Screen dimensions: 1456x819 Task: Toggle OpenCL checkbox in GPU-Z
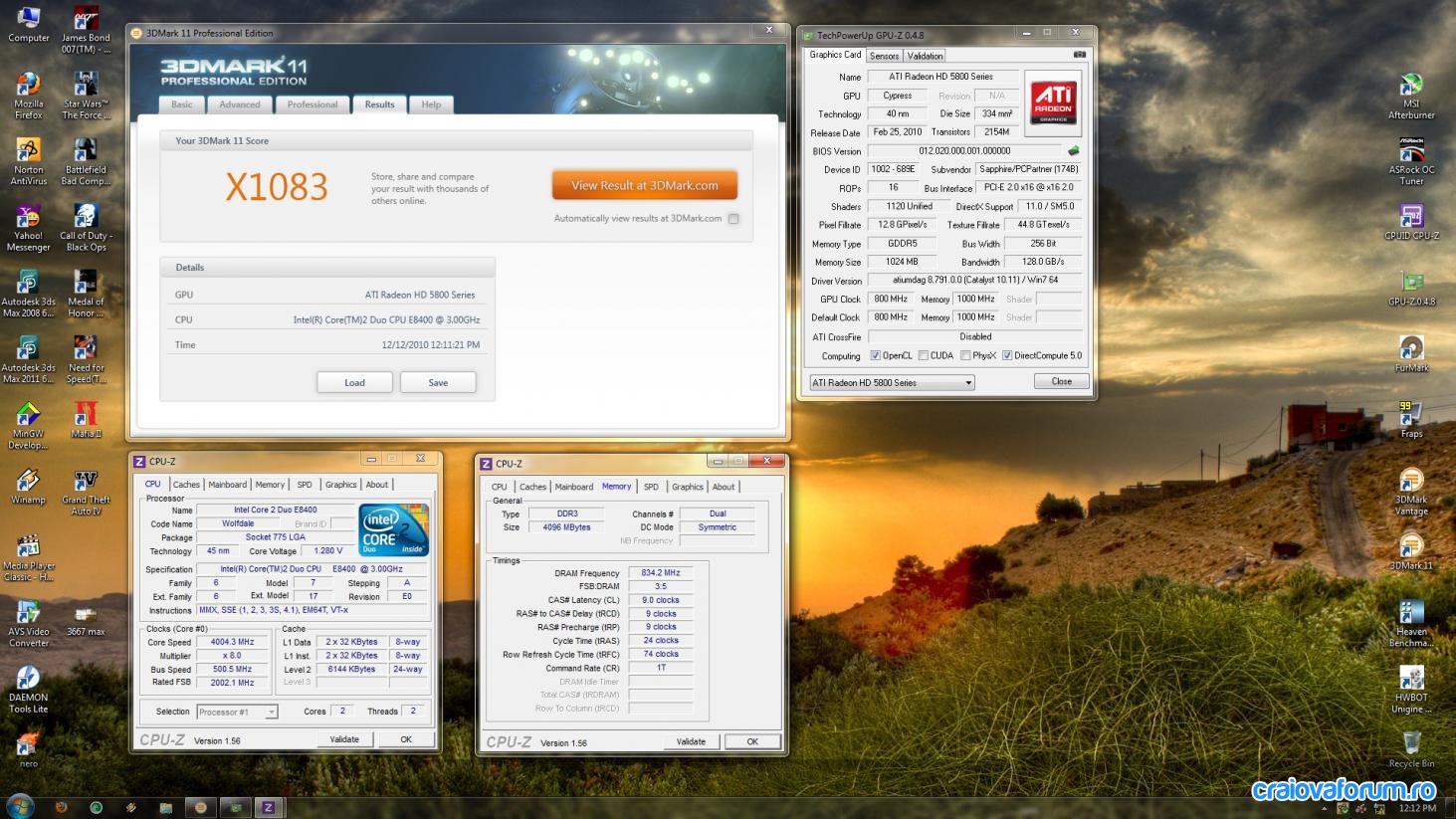coord(875,355)
